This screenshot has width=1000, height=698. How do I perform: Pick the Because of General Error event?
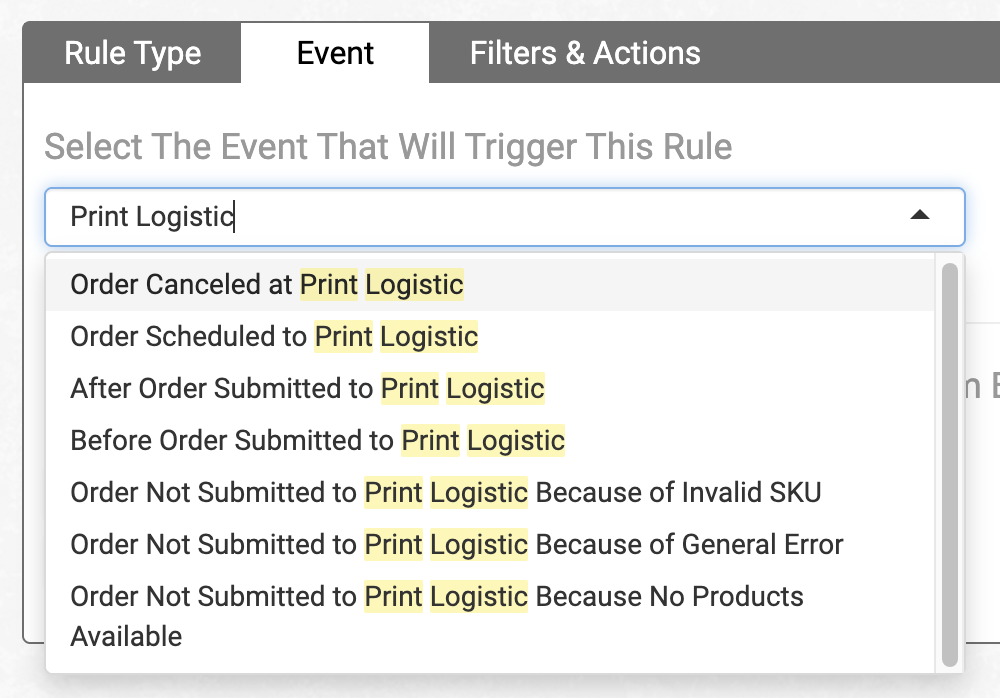(x=457, y=545)
